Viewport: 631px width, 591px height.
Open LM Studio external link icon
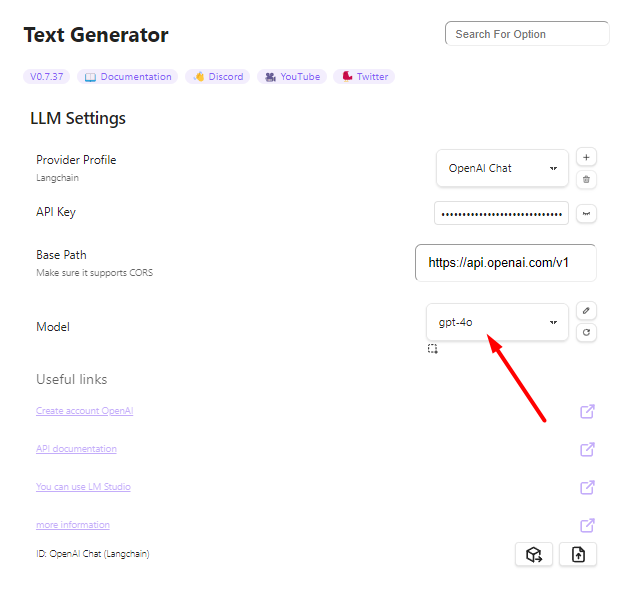click(587, 487)
